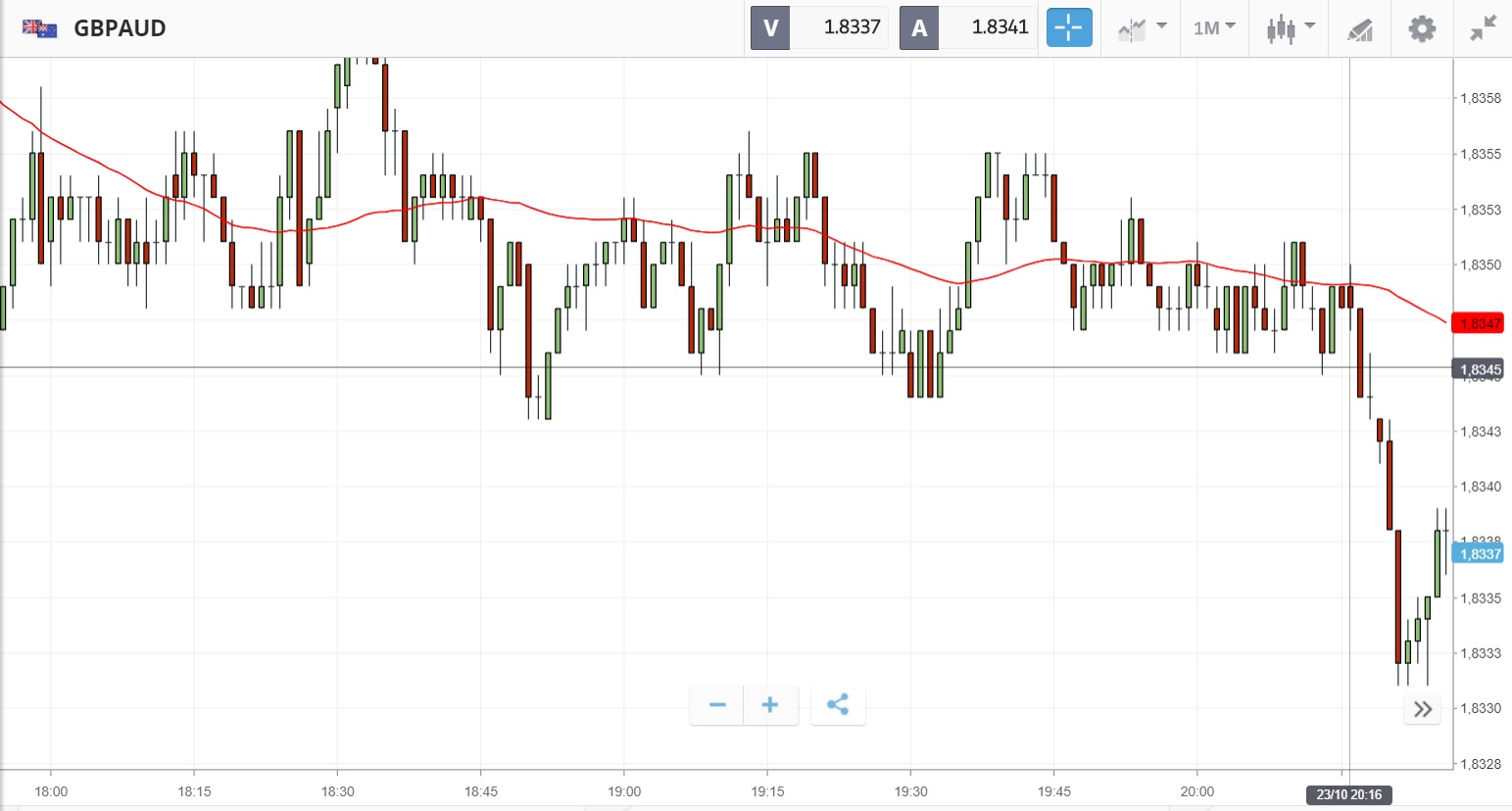Click the gray 1.8345 crosshair price label

point(1480,369)
